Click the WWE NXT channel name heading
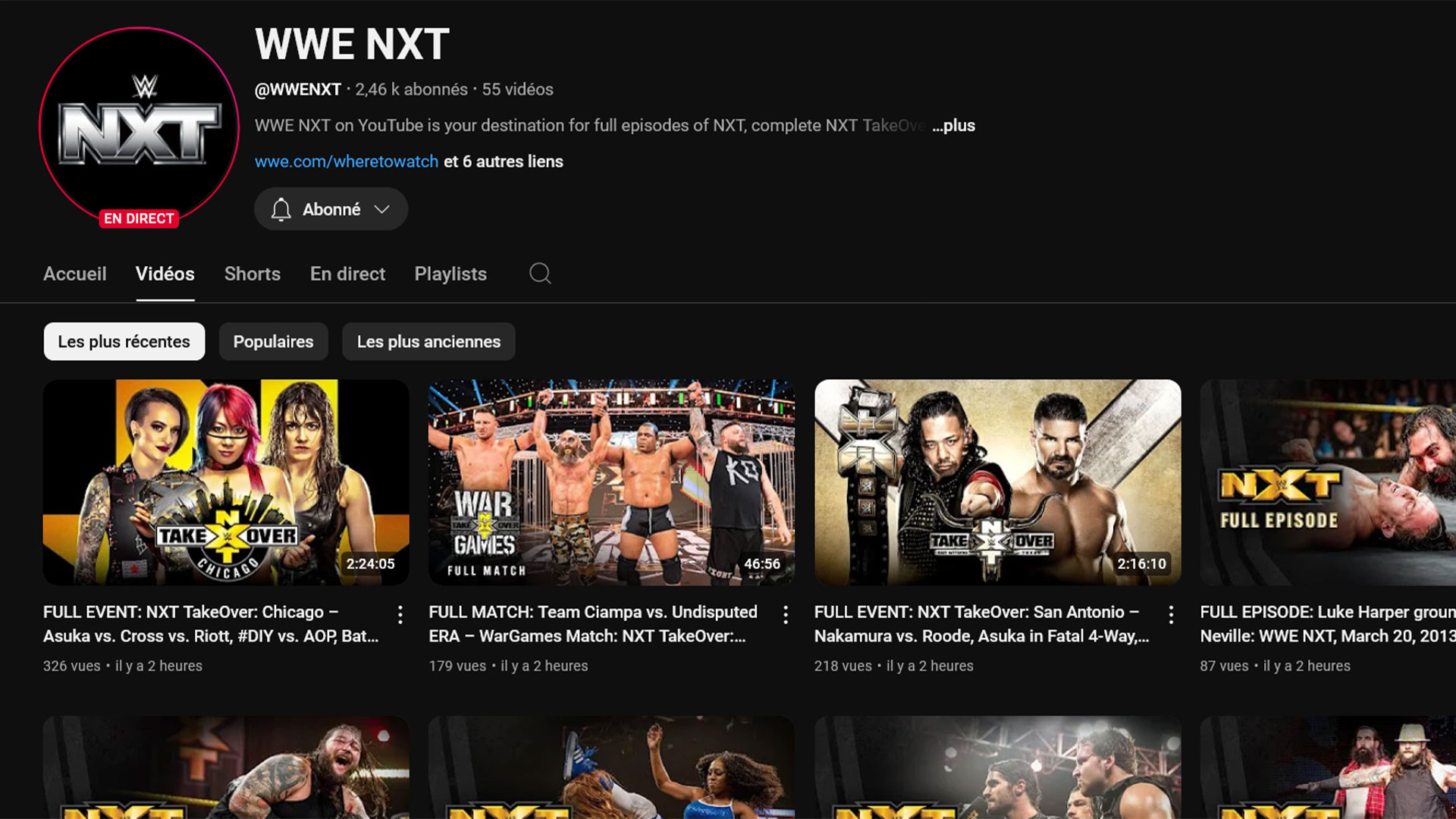The image size is (1456, 819). coord(353,44)
